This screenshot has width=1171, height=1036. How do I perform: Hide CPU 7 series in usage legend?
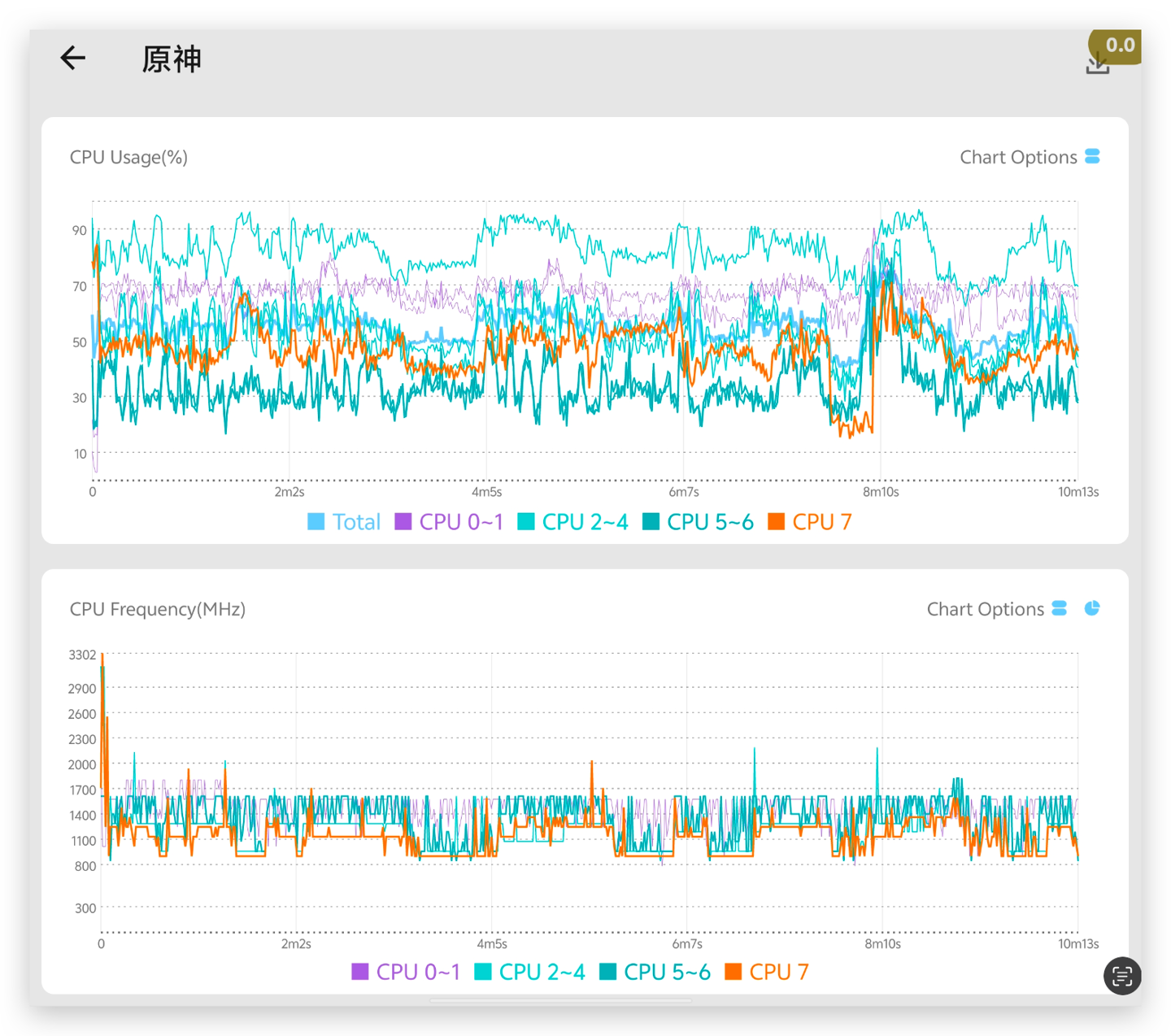pos(810,522)
